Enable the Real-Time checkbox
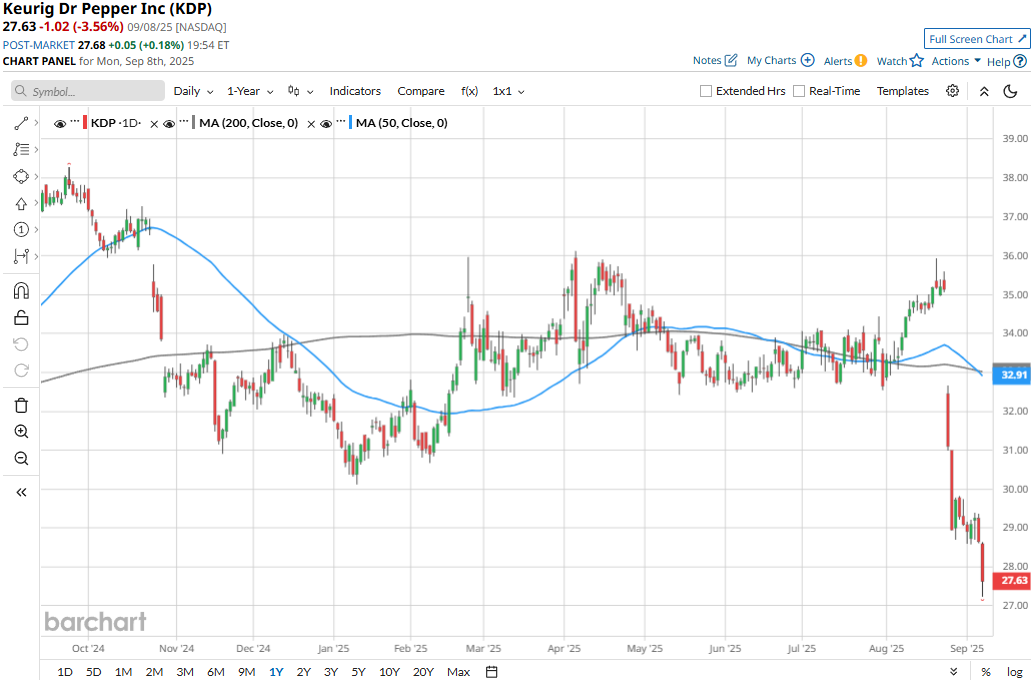 799,91
